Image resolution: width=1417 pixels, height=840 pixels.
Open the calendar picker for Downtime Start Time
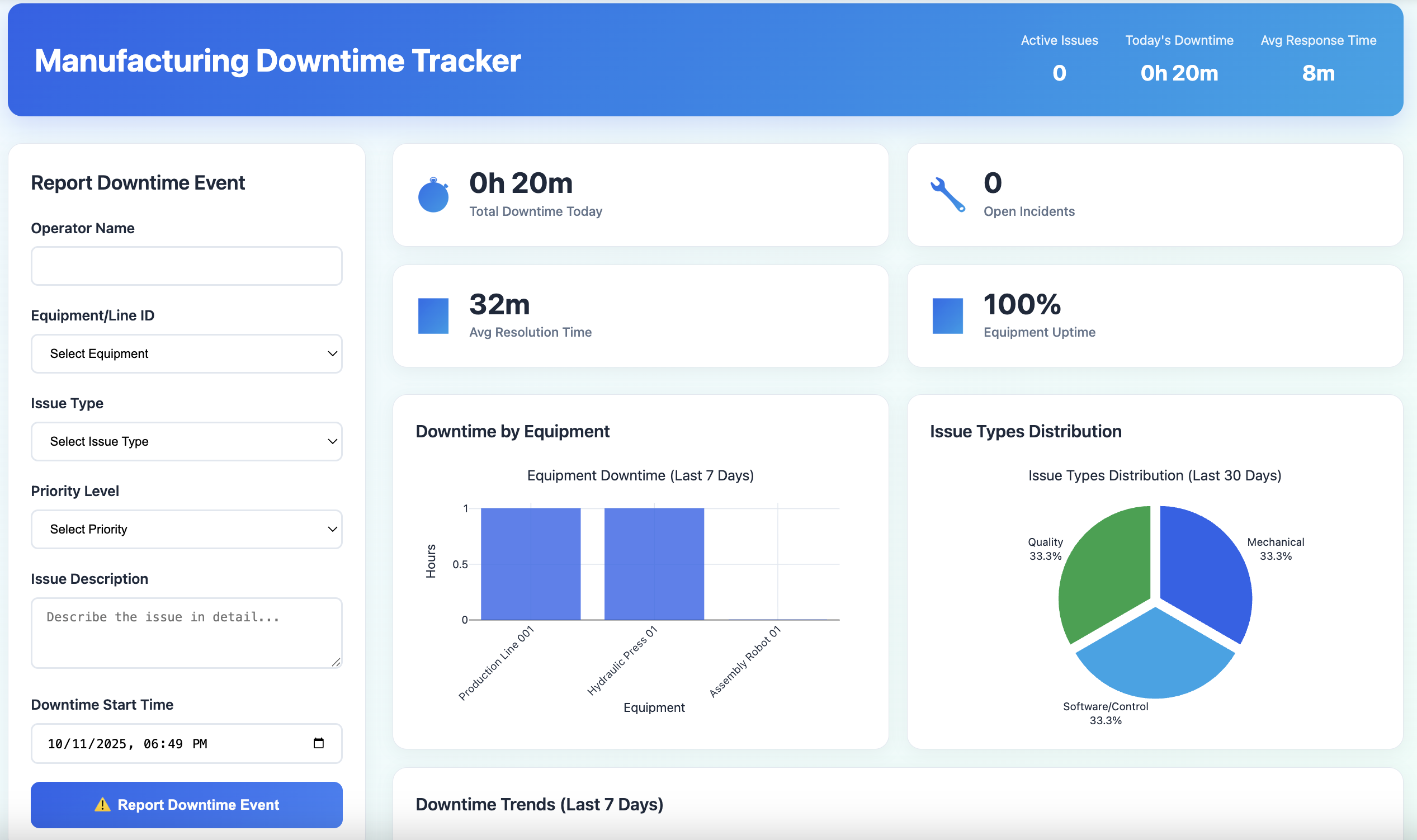pyautogui.click(x=317, y=743)
